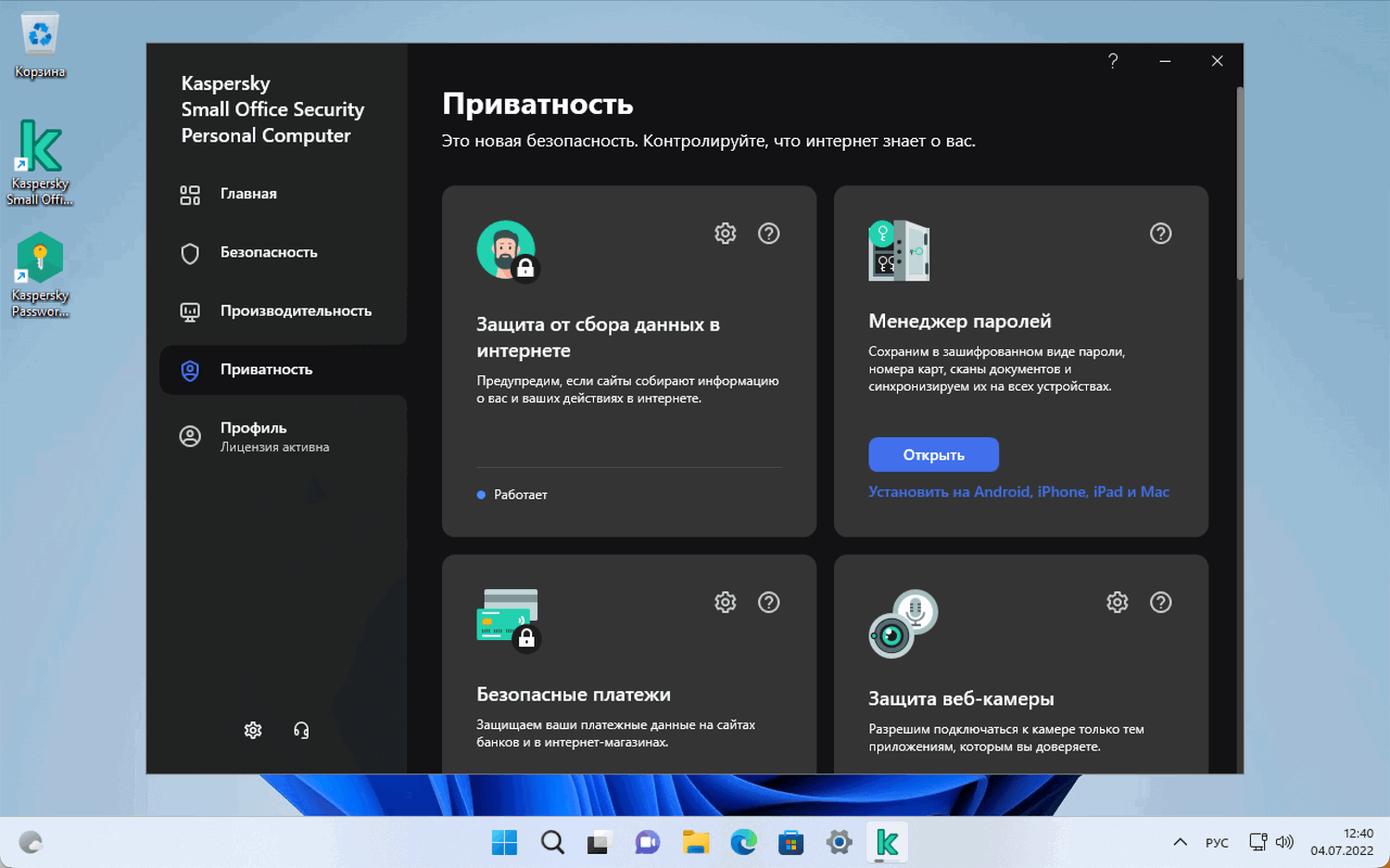The image size is (1390, 868).
Task: Open Защита веб-камеры card title
Action: 961,698
